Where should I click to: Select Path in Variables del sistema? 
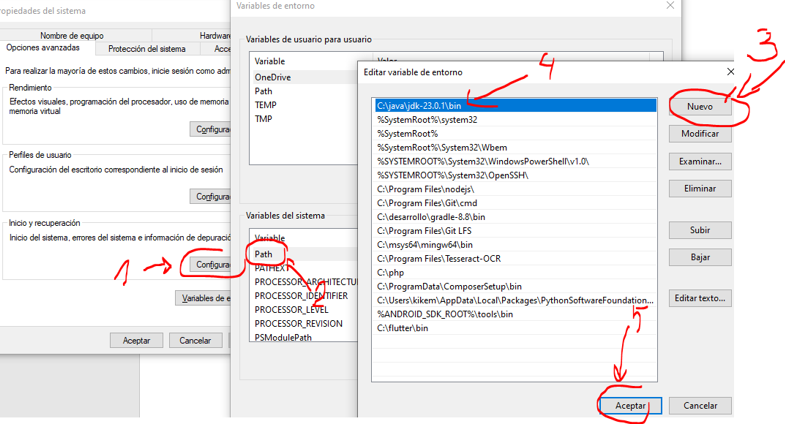pyautogui.click(x=264, y=254)
